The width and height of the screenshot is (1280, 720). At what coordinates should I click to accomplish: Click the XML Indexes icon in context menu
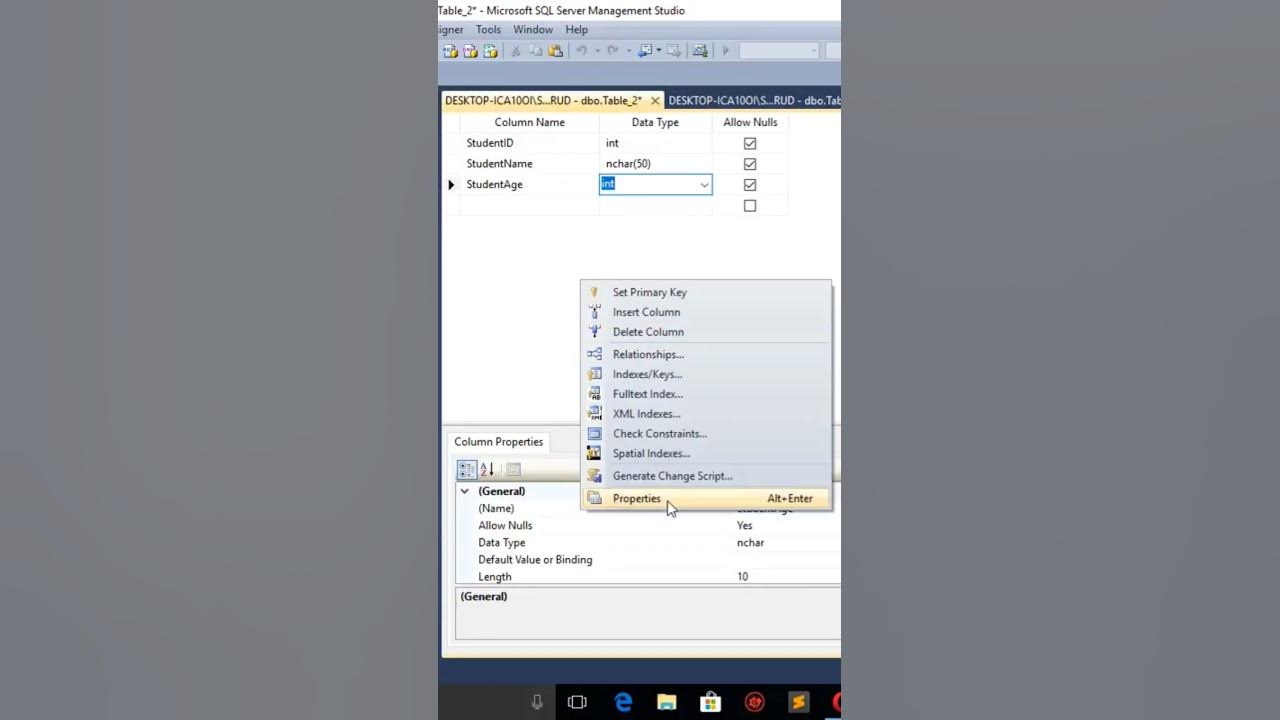(x=594, y=413)
